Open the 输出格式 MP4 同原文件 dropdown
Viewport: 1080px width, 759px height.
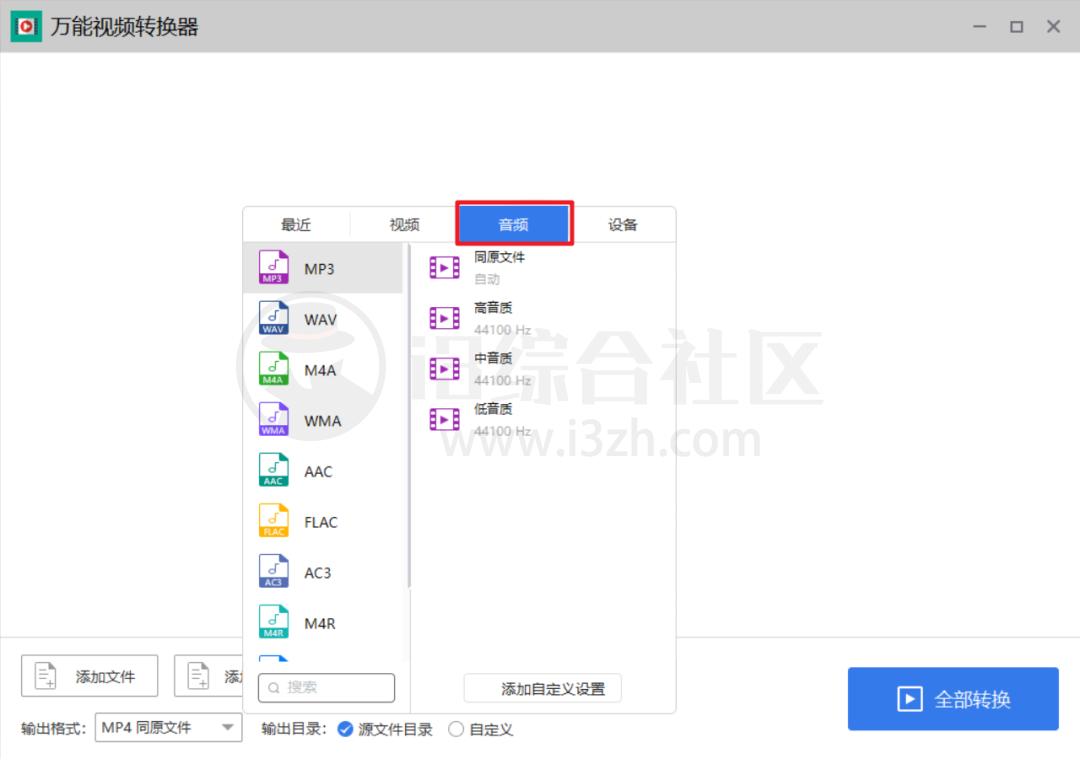click(x=168, y=728)
